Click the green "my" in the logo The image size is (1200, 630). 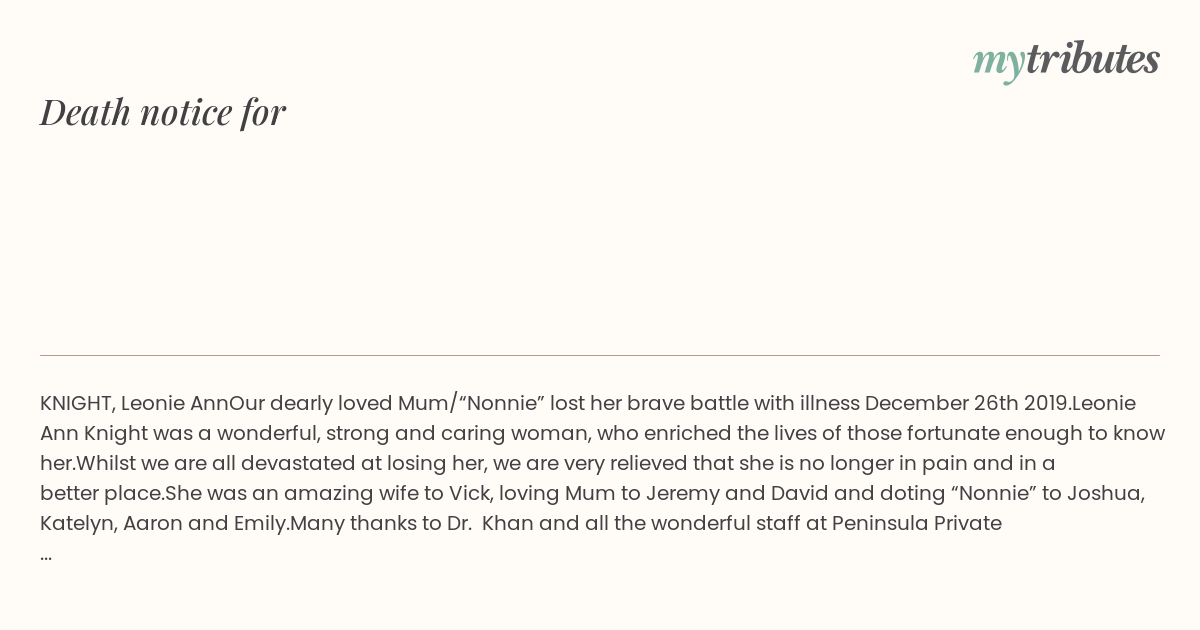(x=999, y=64)
